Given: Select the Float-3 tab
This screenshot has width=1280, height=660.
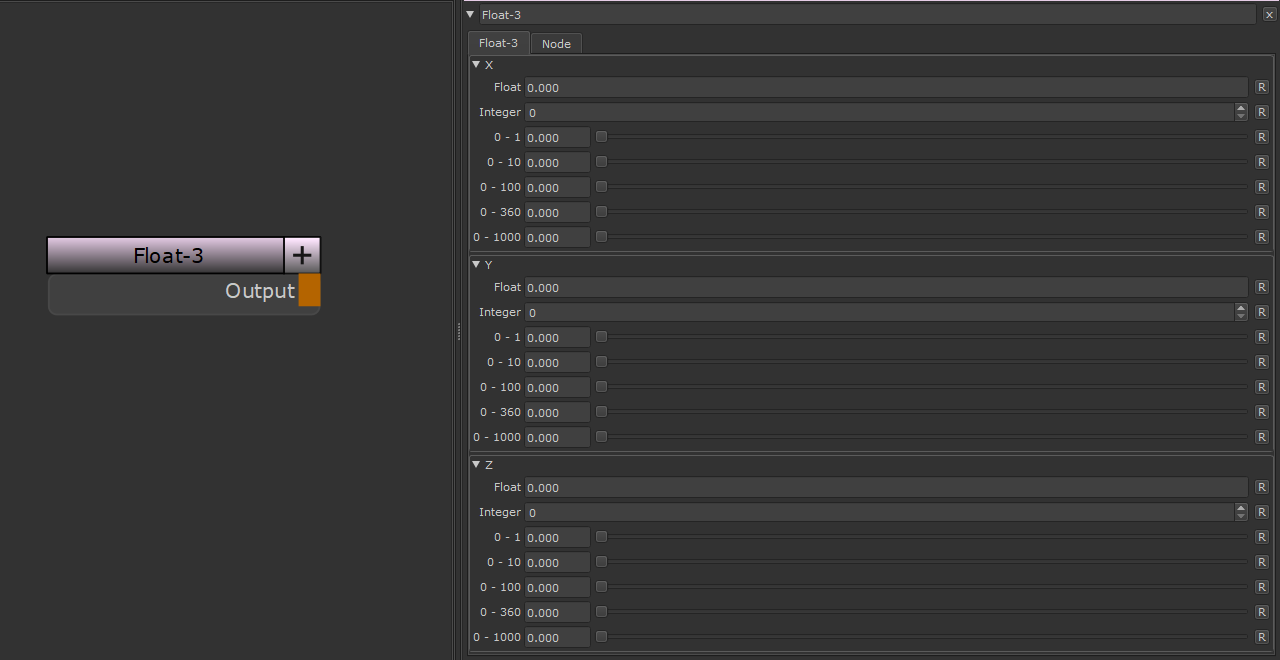Looking at the screenshot, I should [498, 43].
